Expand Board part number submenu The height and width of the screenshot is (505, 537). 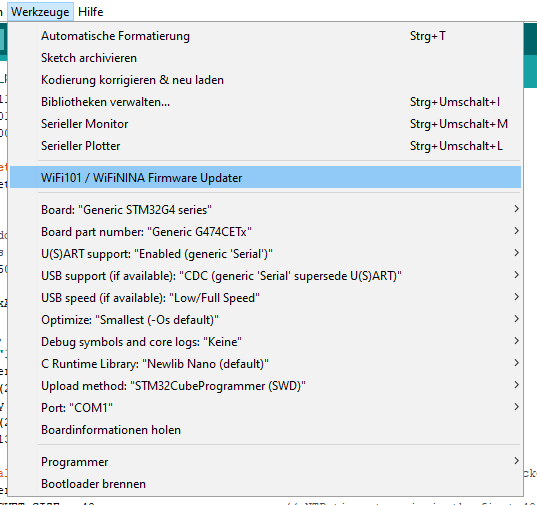coord(265,232)
